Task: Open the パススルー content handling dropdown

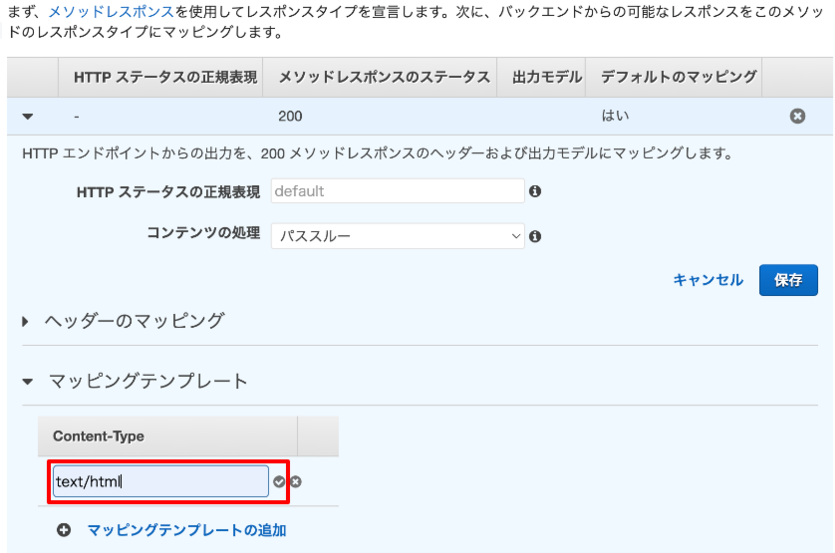Action: pyautogui.click(x=398, y=236)
